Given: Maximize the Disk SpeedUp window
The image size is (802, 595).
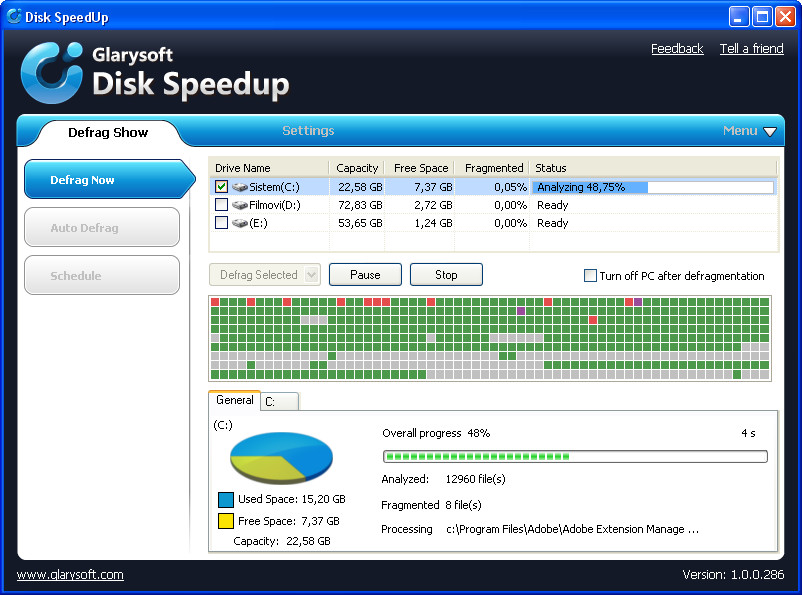Looking at the screenshot, I should pos(762,16).
